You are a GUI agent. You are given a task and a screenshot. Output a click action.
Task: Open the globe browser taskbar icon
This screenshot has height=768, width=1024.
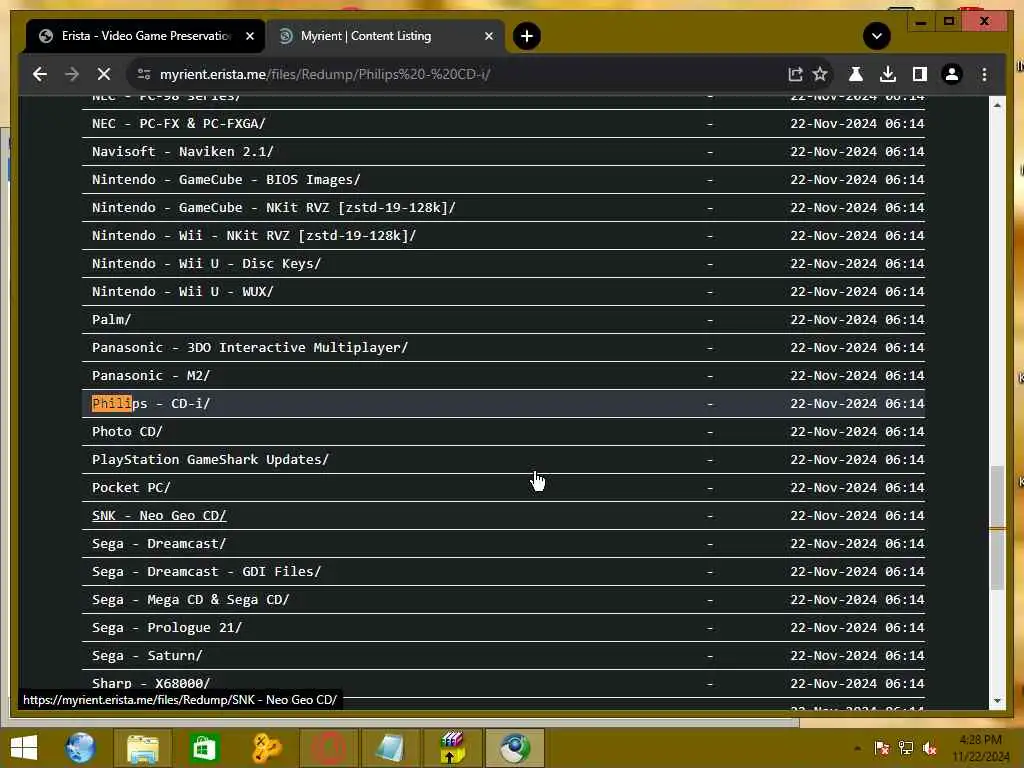click(80, 748)
